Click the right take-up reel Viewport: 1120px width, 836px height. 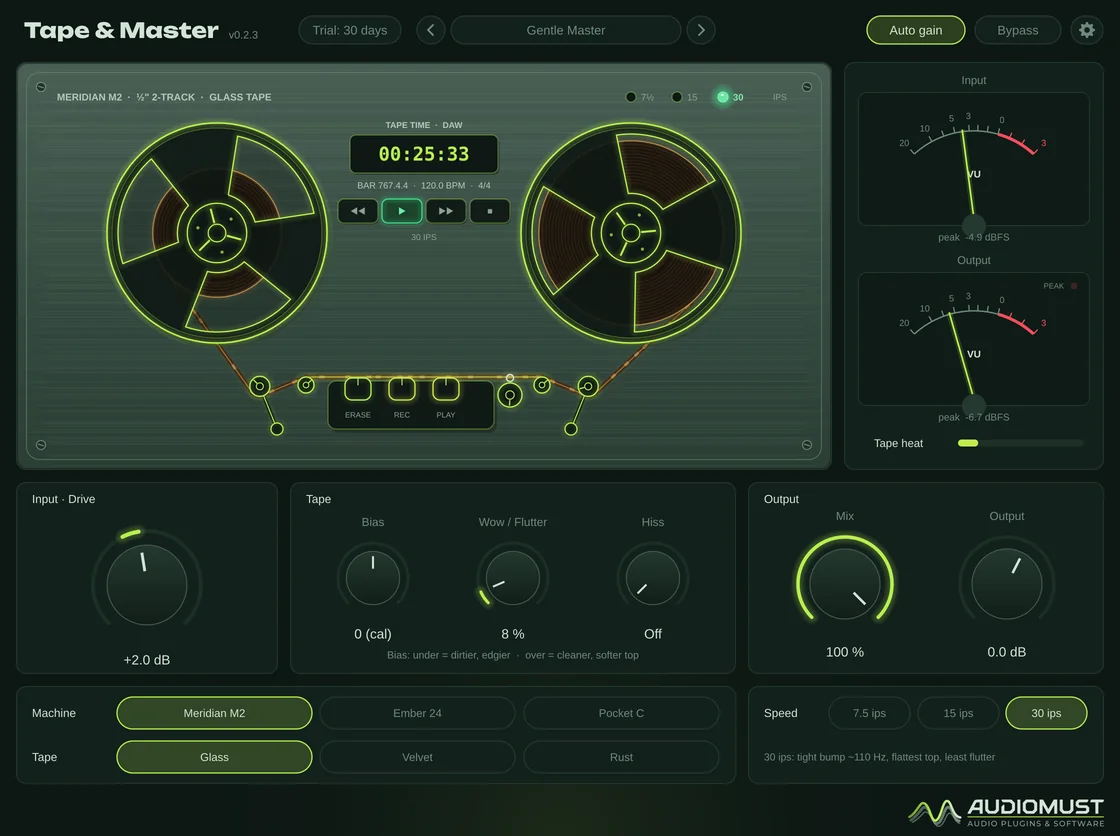[x=631, y=233]
